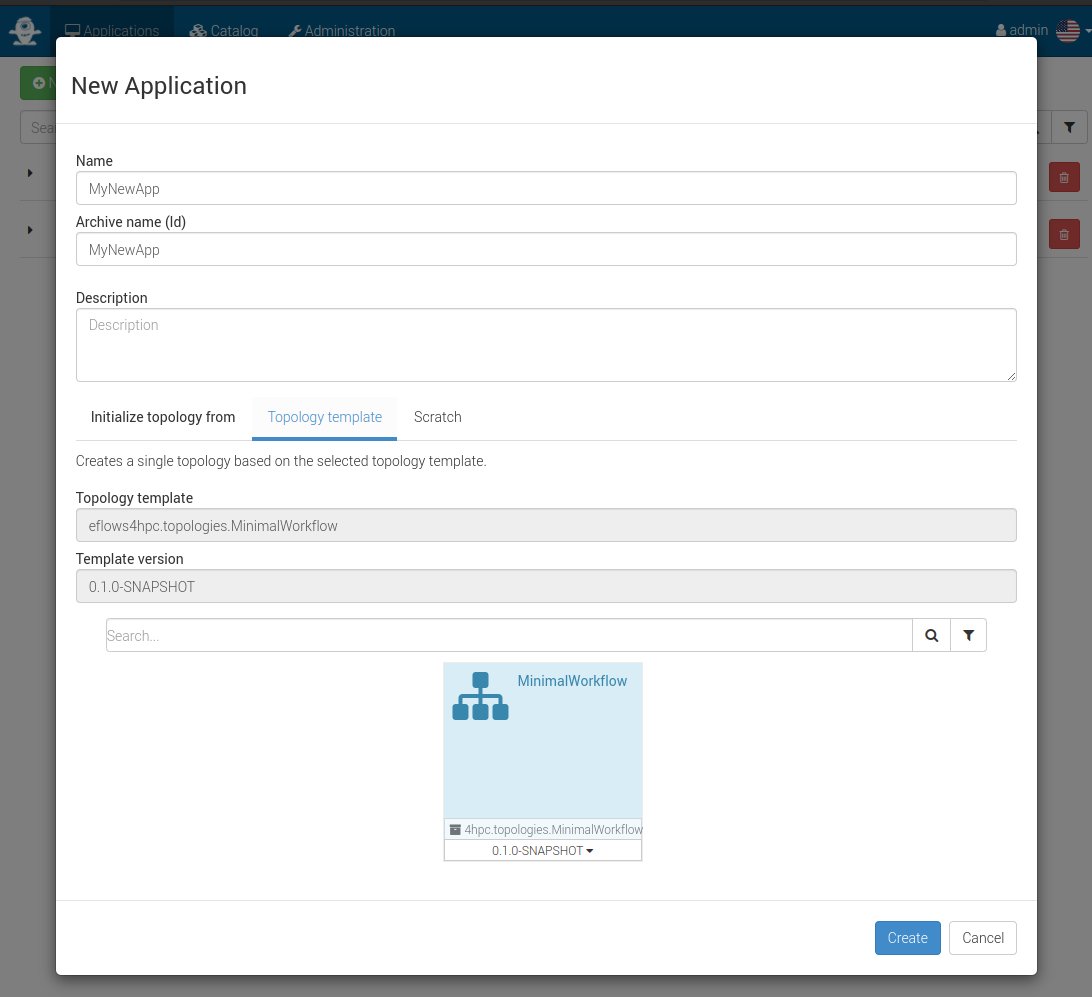Click the Template version readonly field
1092x997 pixels.
click(x=546, y=586)
